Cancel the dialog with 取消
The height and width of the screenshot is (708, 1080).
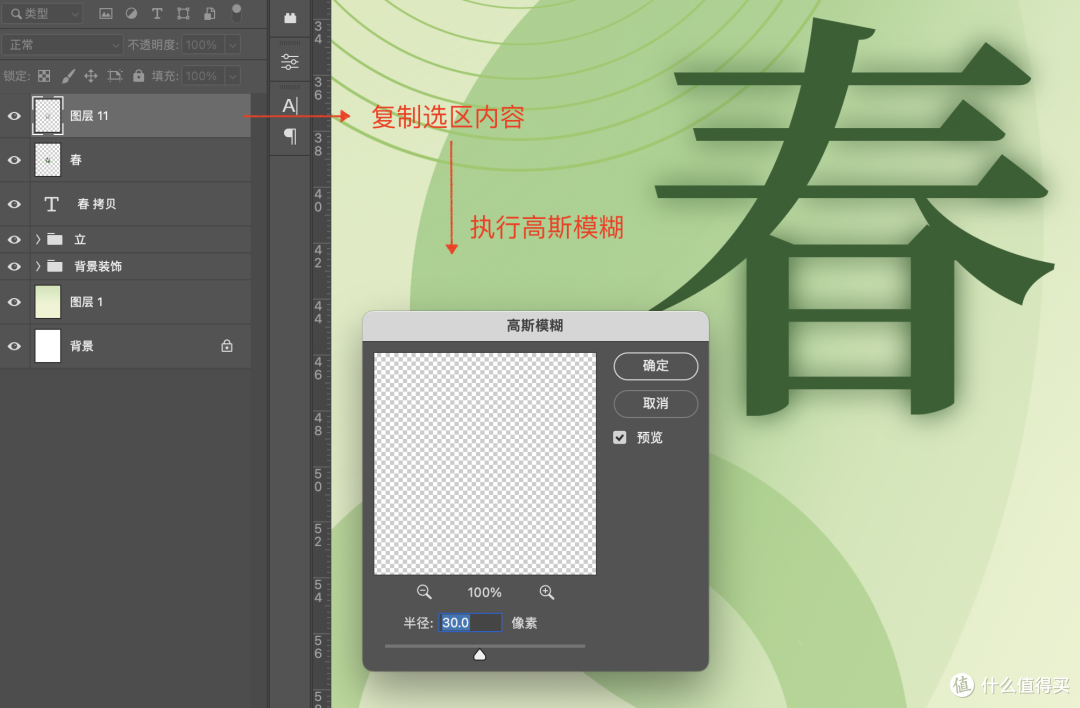tap(656, 404)
